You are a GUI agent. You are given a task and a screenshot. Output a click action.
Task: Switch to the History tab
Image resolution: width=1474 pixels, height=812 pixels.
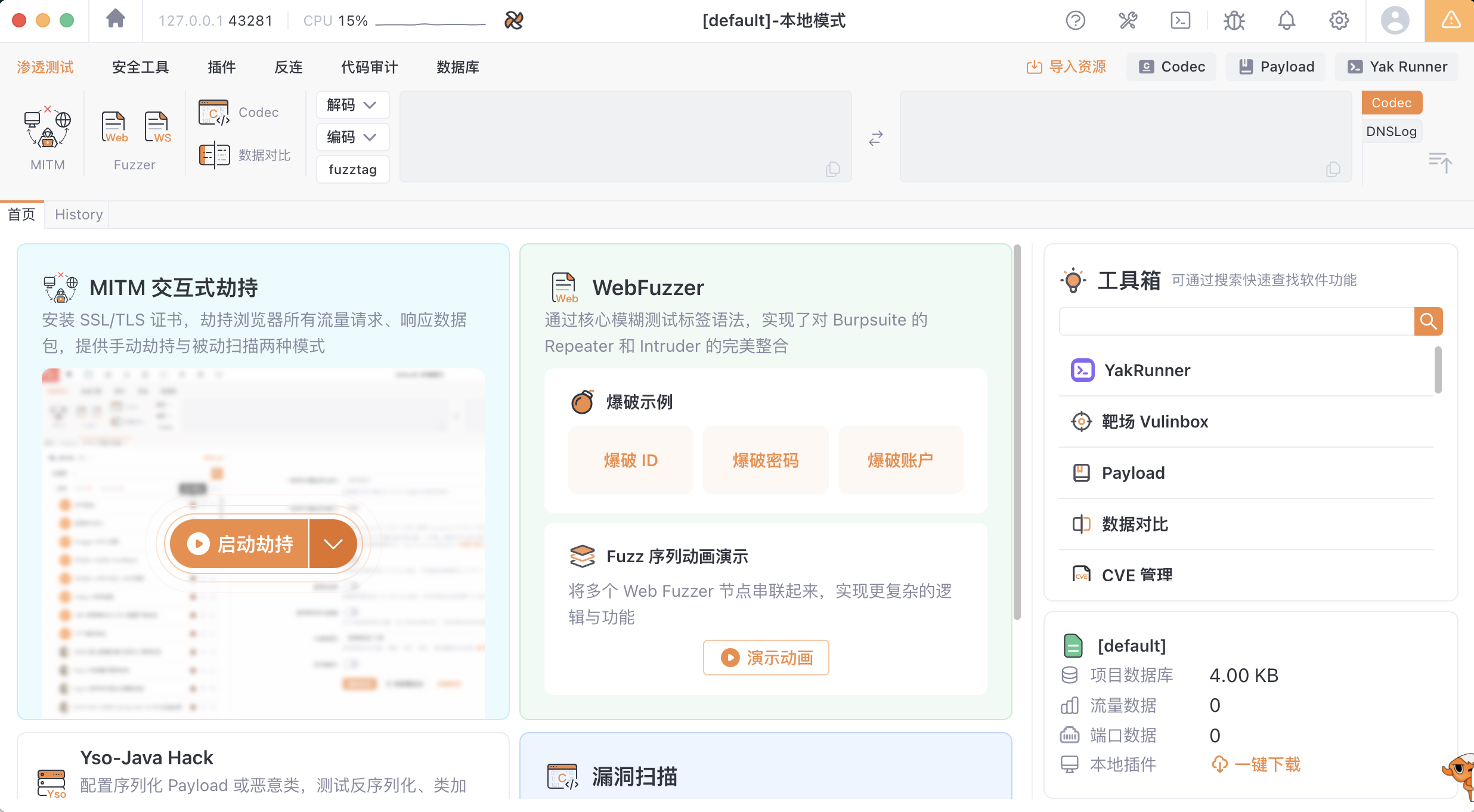click(79, 215)
